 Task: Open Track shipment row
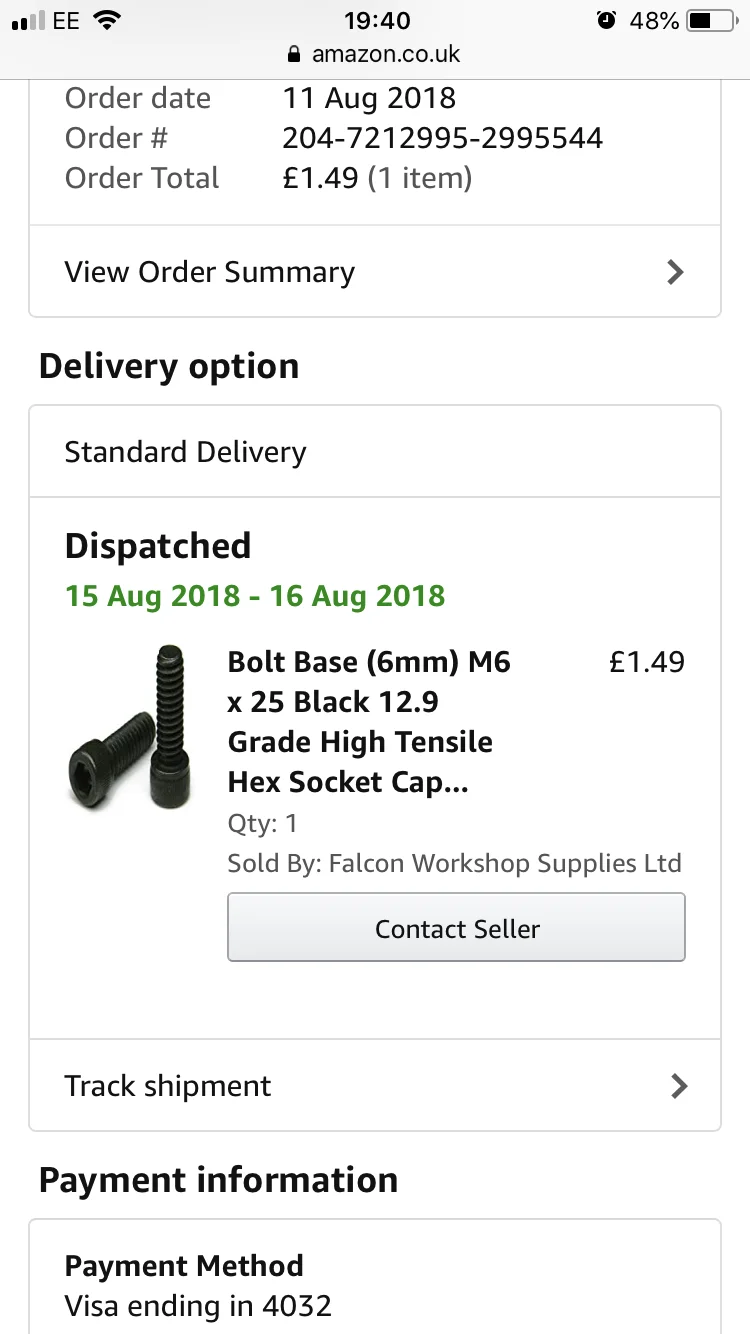point(375,1086)
